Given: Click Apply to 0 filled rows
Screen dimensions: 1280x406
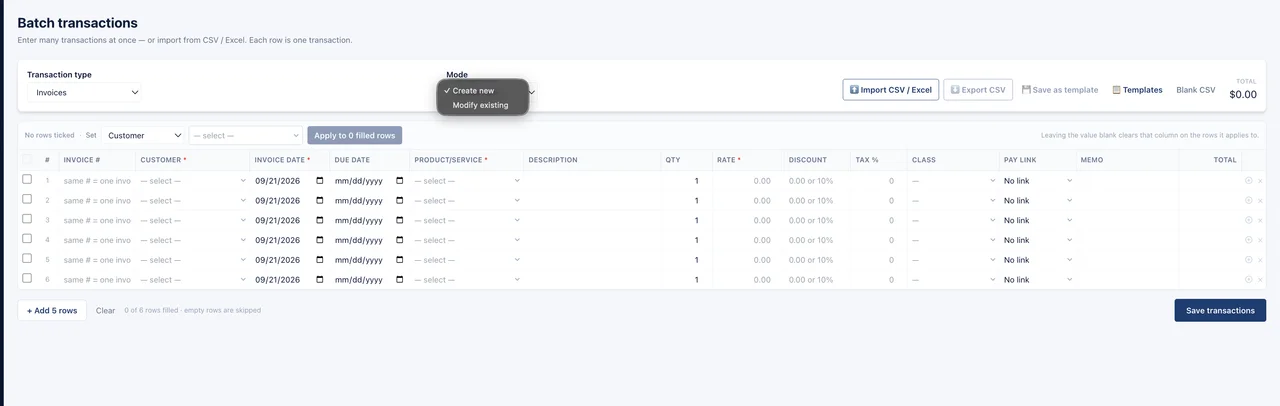Looking at the screenshot, I should point(355,135).
